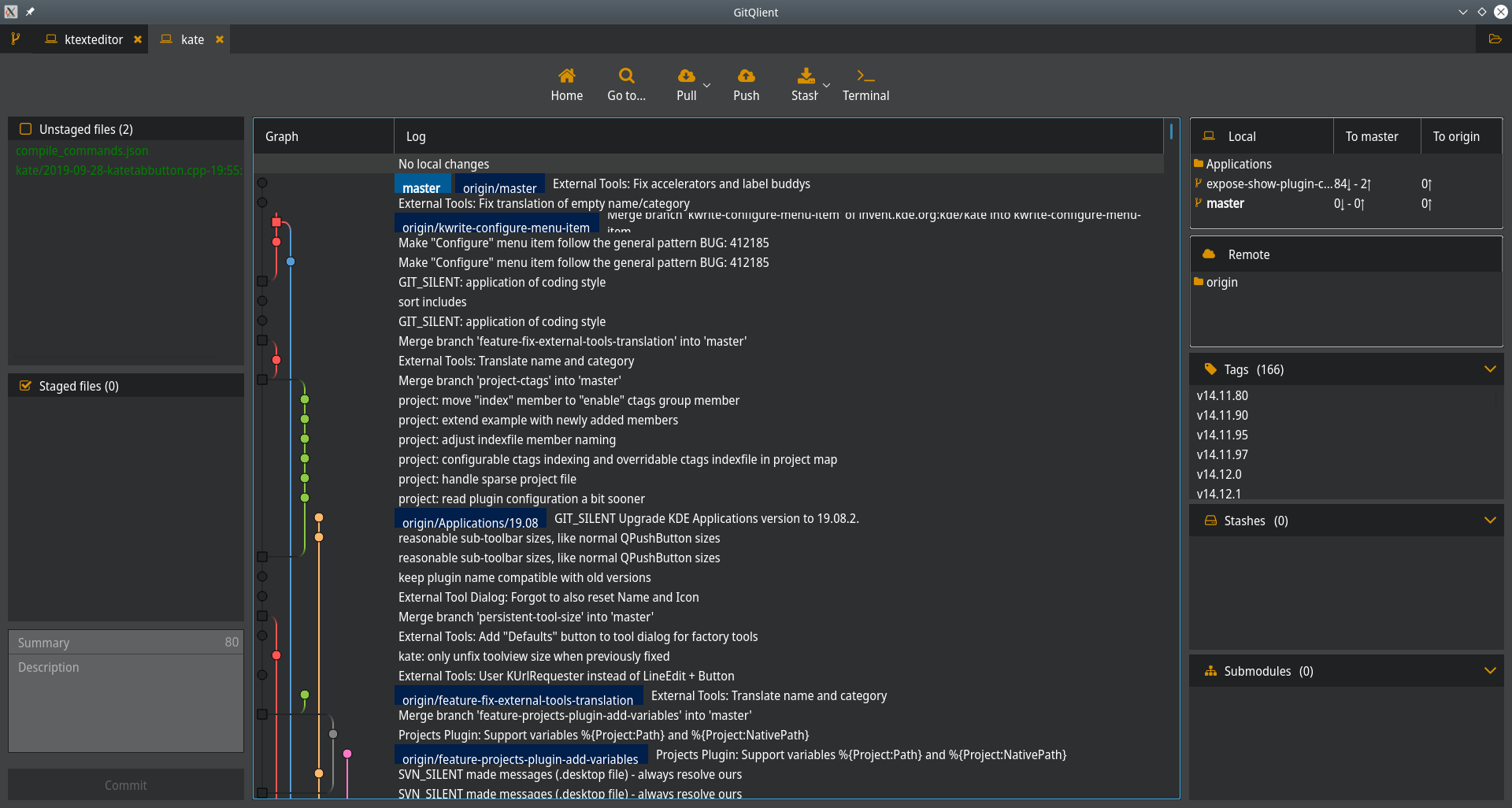Screen dimensions: 1512x808
Task: Click the Tags label icon
Action: click(1210, 369)
